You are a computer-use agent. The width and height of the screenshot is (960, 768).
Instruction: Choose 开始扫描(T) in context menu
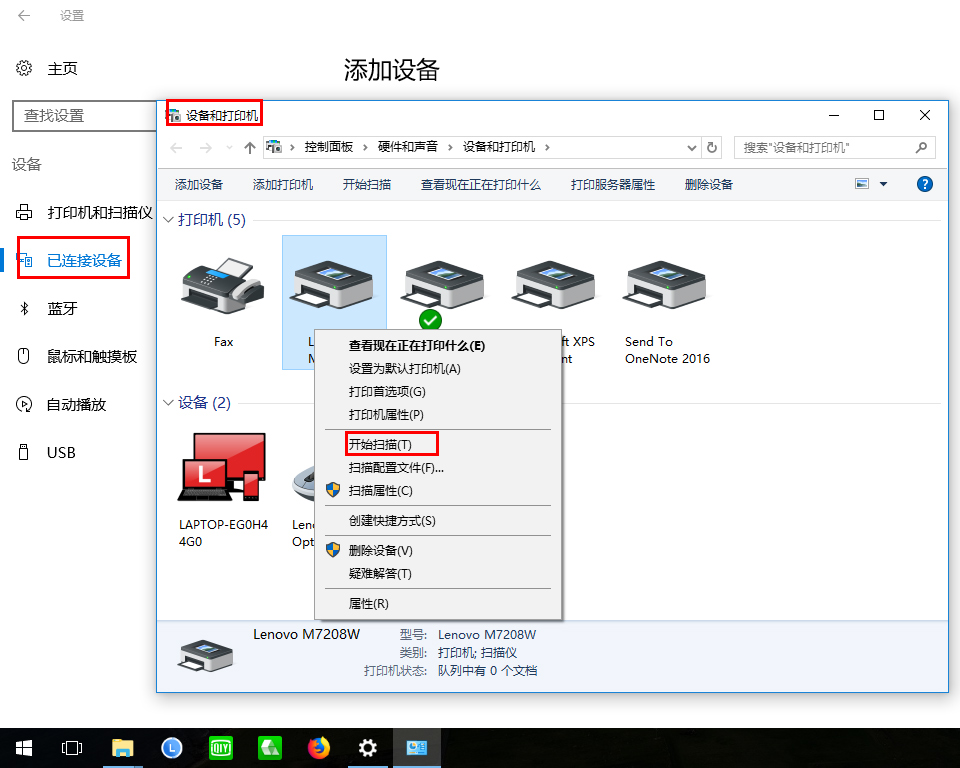[x=438, y=445]
